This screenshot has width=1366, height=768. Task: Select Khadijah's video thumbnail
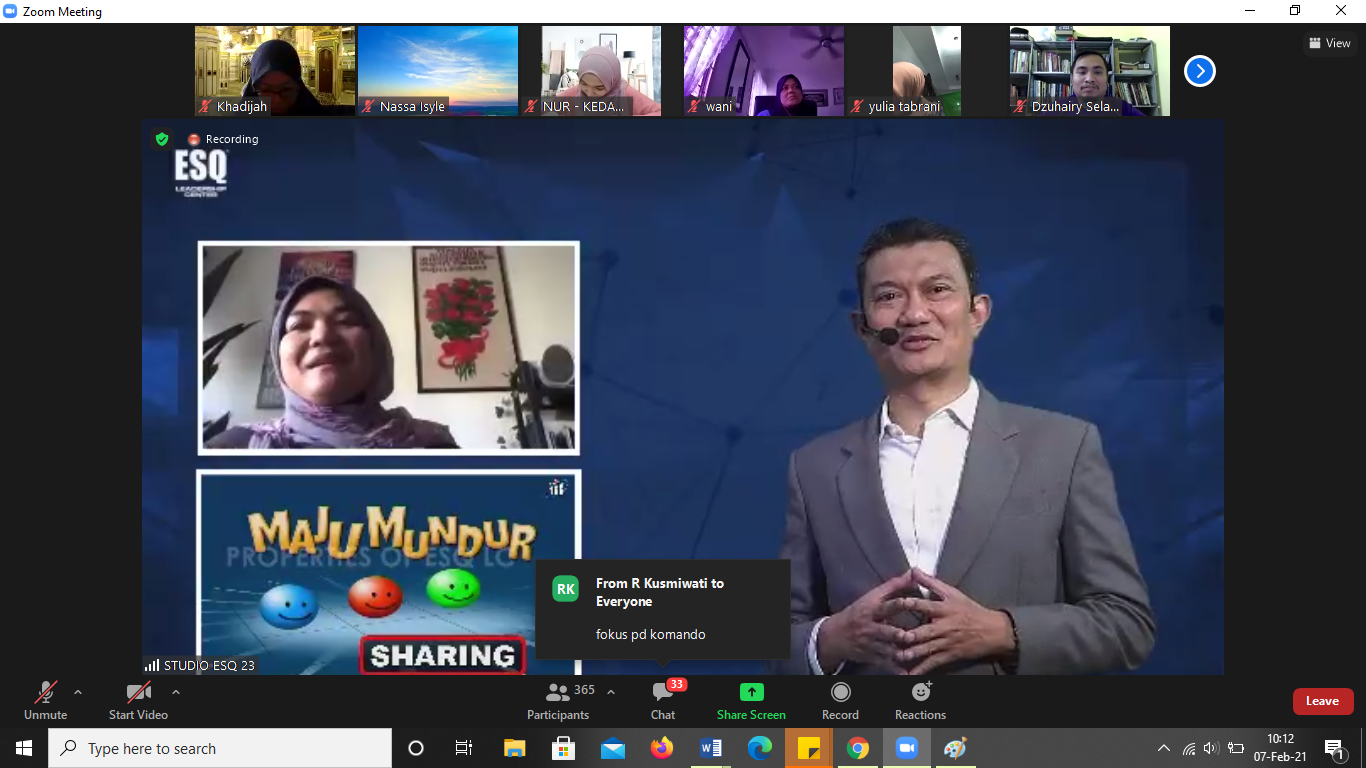pyautogui.click(x=274, y=70)
